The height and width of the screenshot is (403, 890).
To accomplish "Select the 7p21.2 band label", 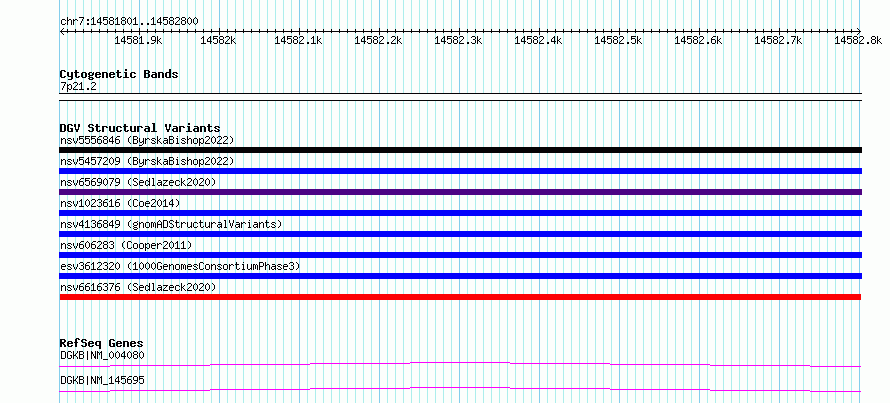I will (x=78, y=86).
